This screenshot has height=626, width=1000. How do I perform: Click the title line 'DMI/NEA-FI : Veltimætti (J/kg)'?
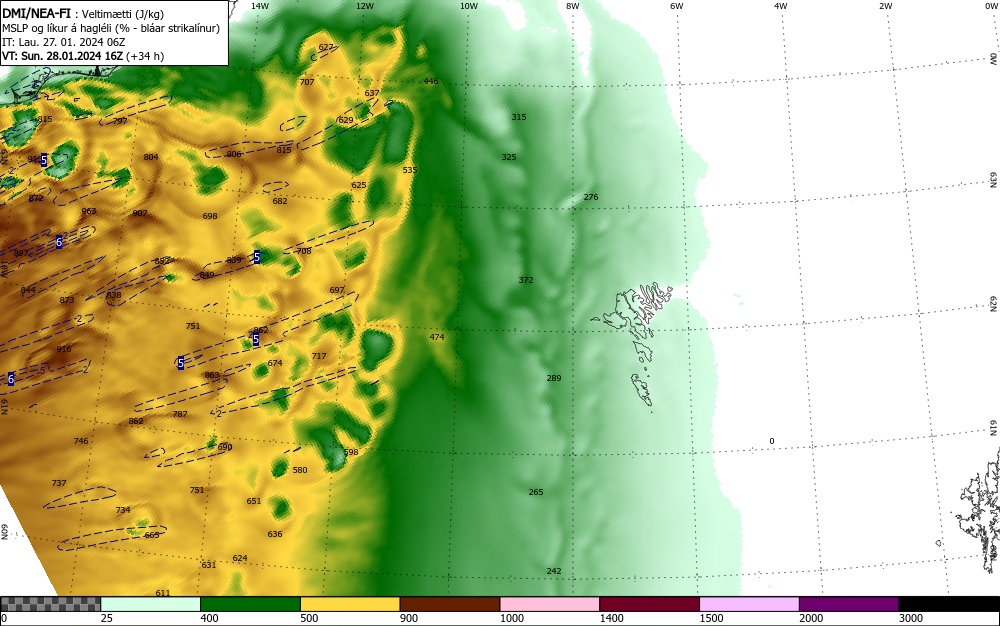coord(83,13)
